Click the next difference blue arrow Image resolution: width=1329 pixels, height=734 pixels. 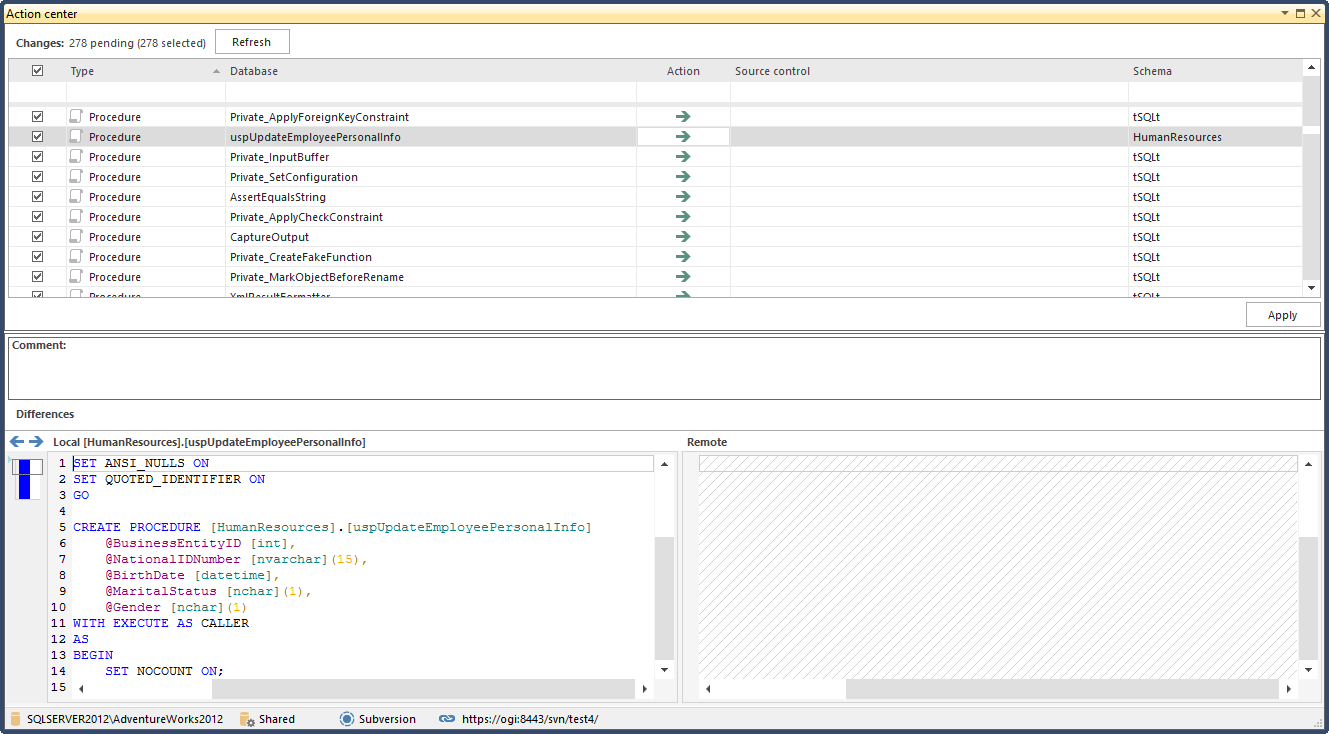coord(36,442)
